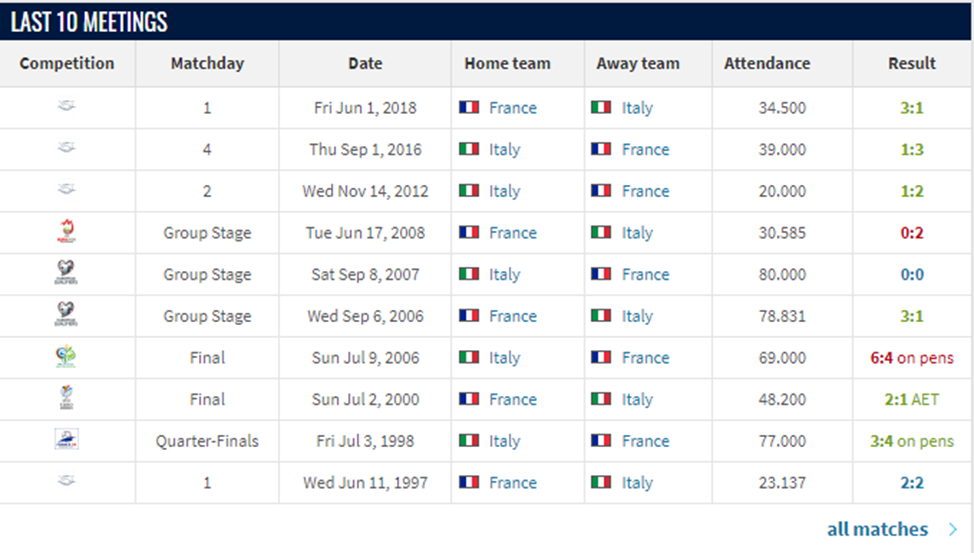
Task: Open the 2:1 AET result for the 2000 final
Action: (x=911, y=399)
